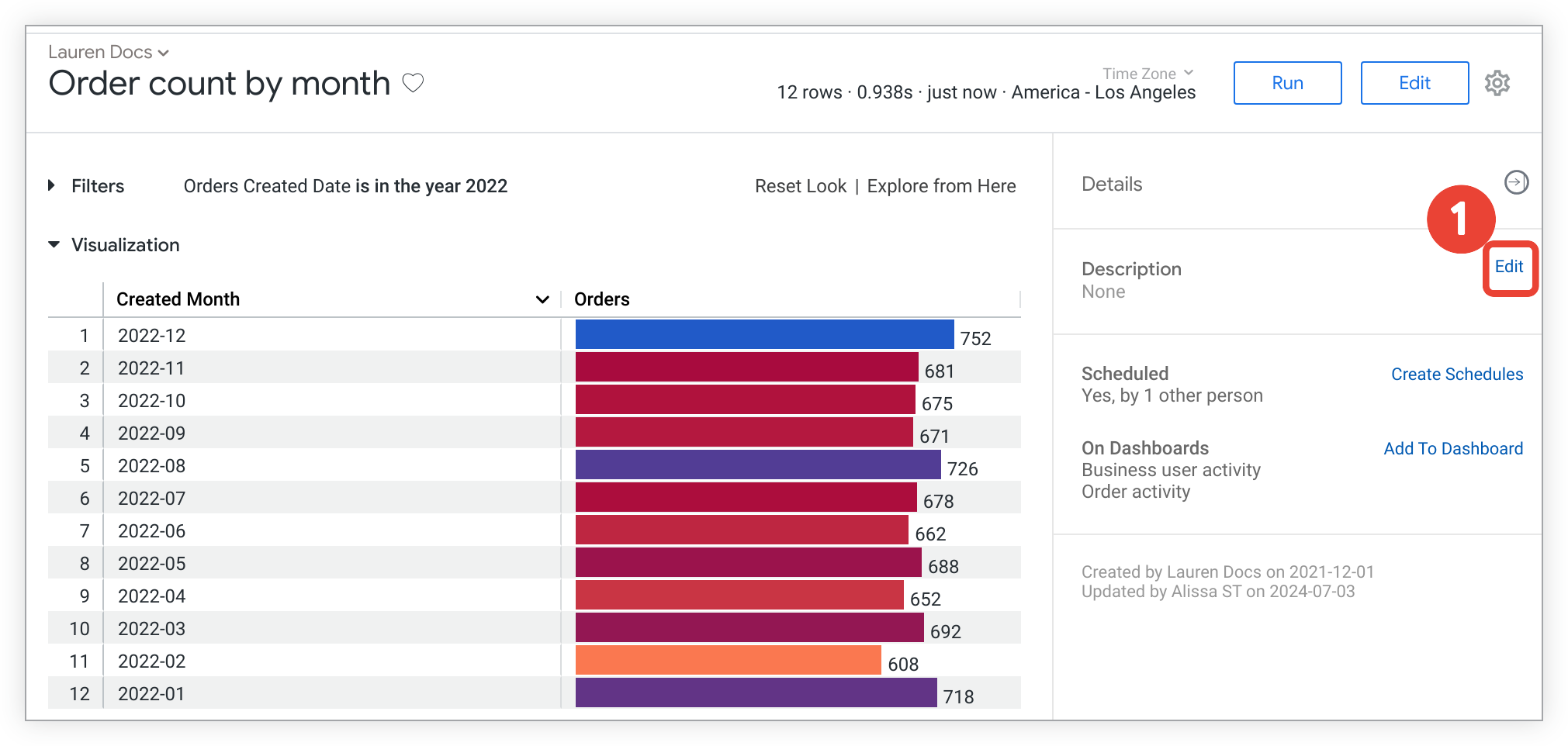Click the Add To Dashboard link

click(x=1452, y=449)
